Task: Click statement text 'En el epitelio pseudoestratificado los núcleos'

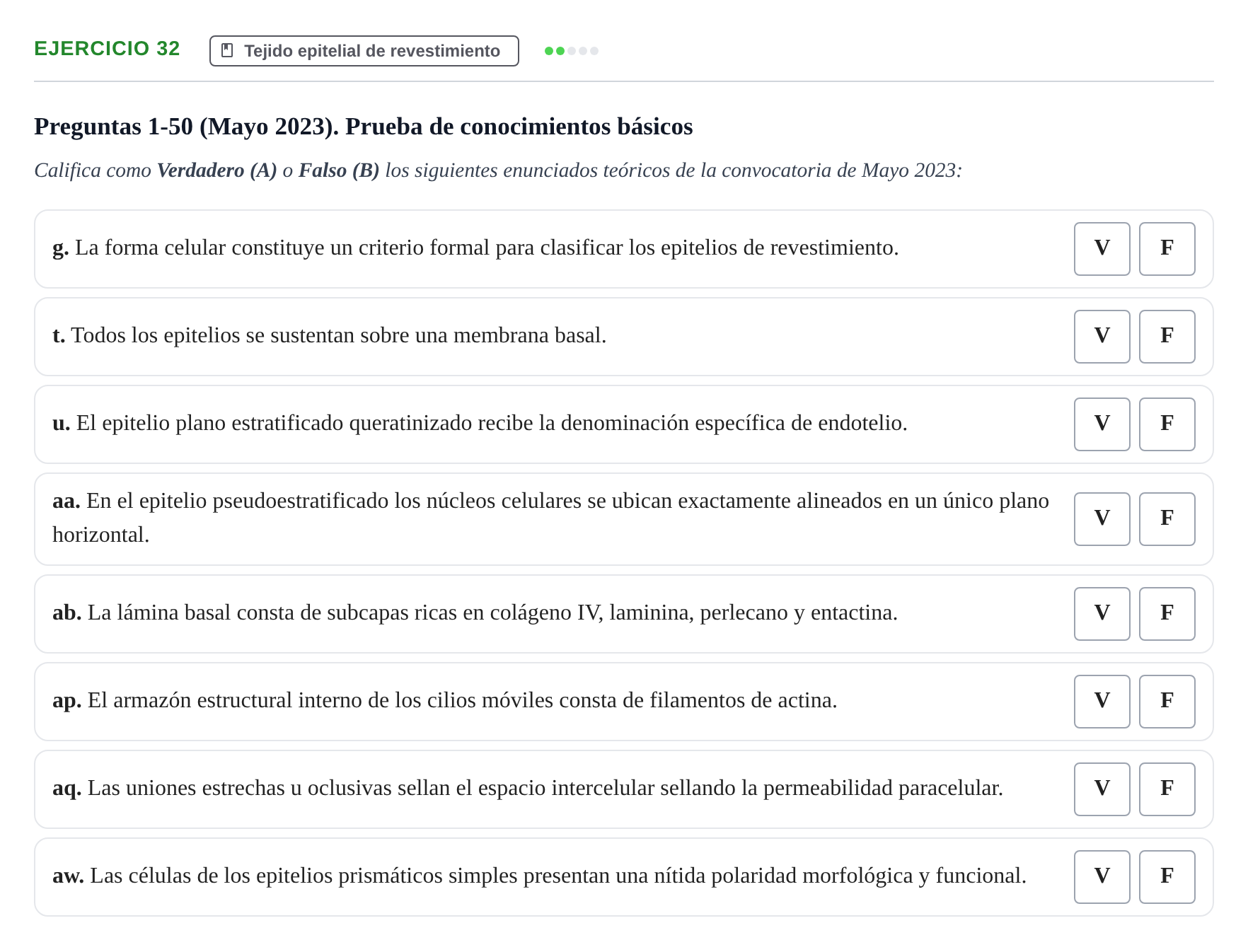Action: pyautogui.click(x=551, y=518)
